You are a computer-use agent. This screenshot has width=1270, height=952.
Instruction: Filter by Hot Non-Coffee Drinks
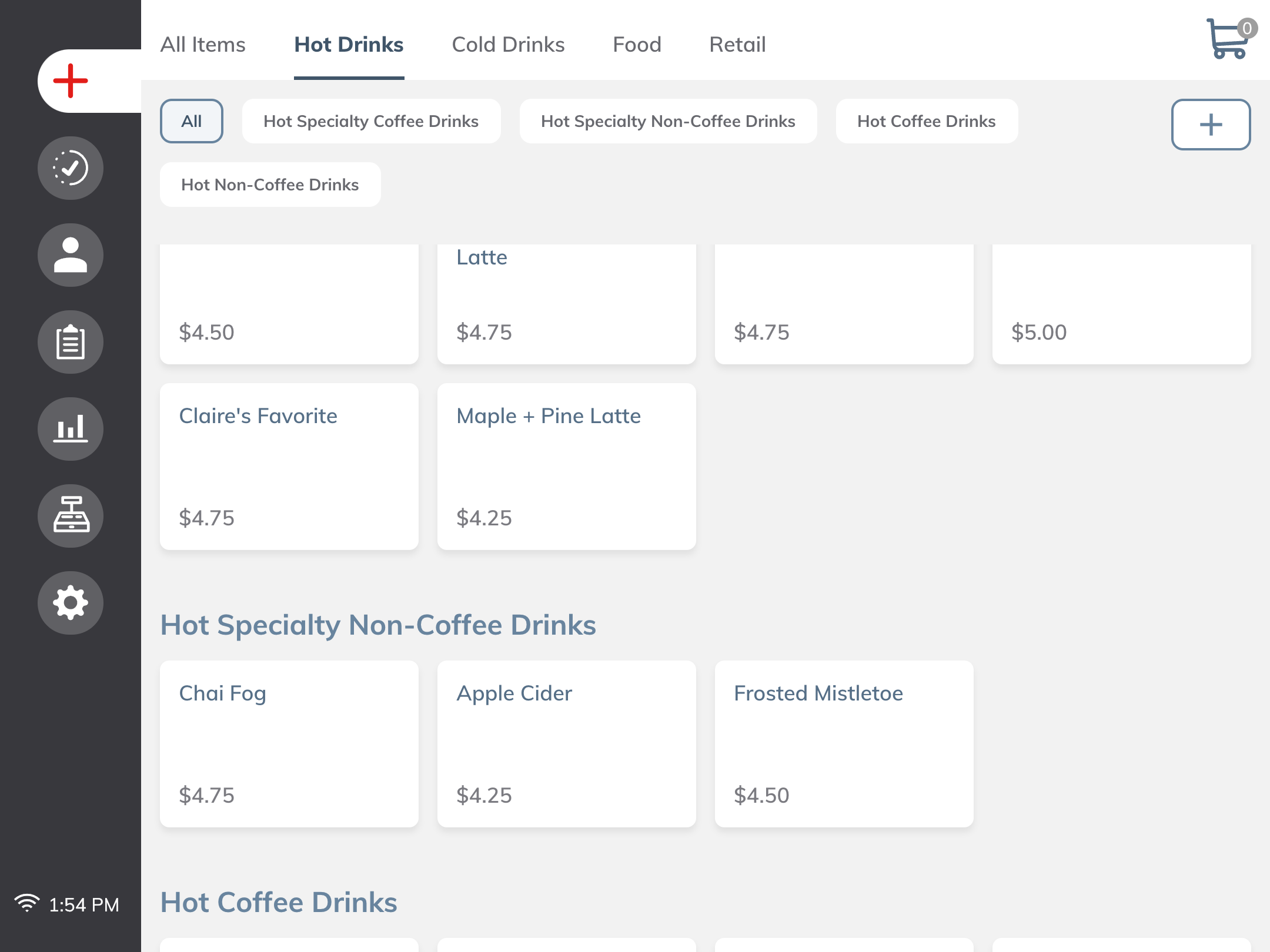point(270,185)
